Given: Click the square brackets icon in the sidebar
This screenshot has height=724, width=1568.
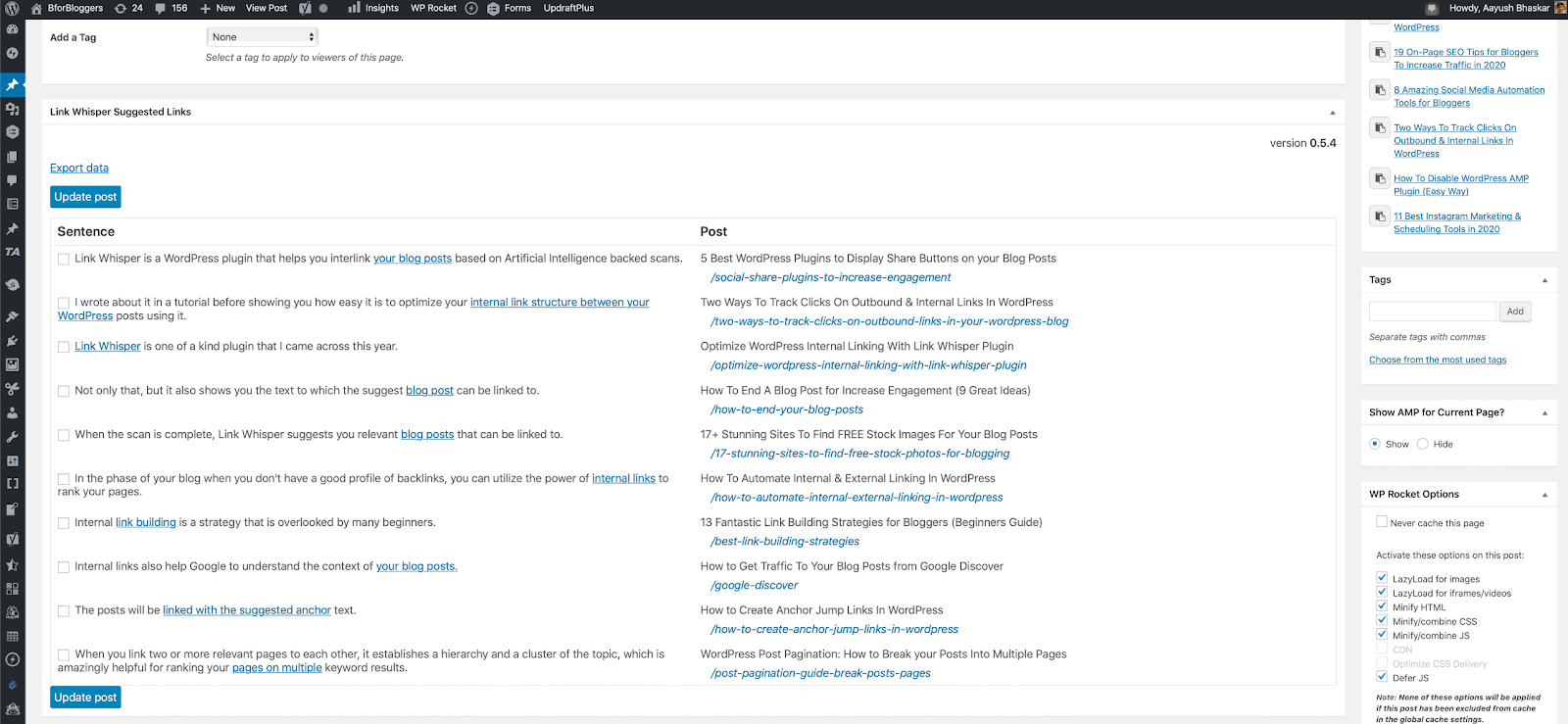Looking at the screenshot, I should tap(13, 484).
